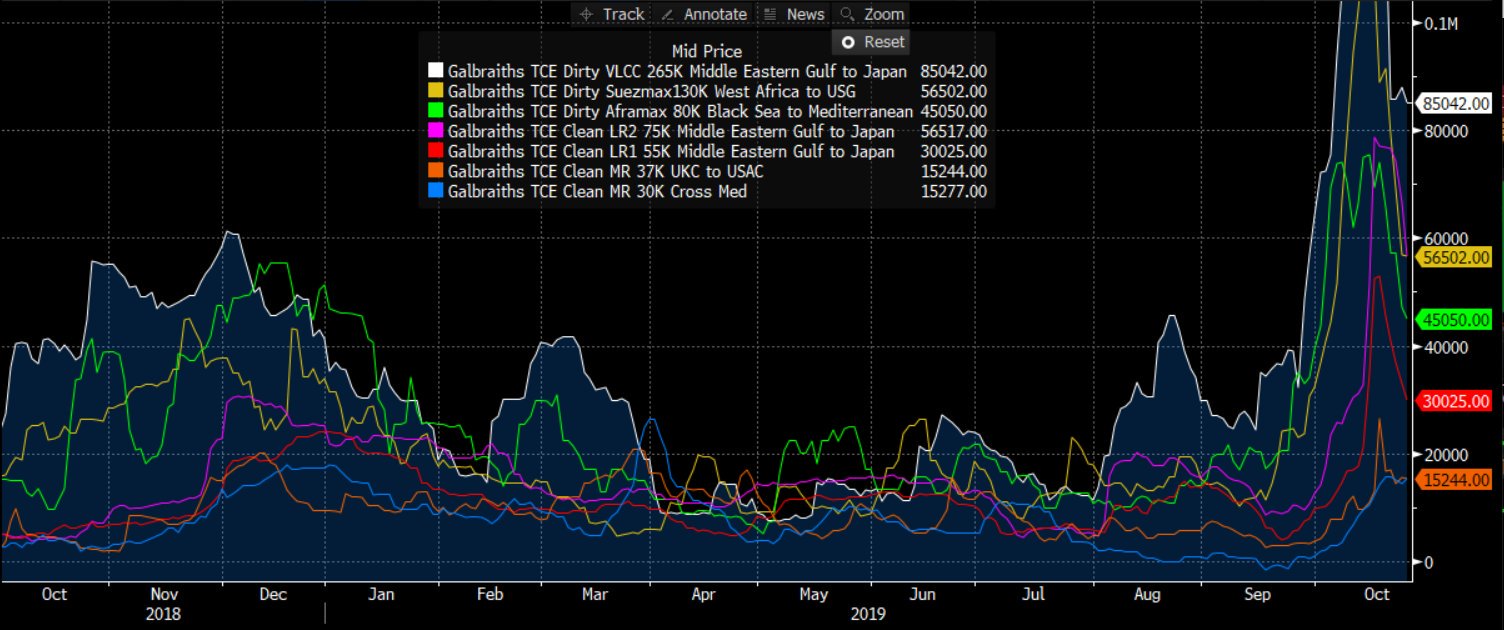Click the red 30025.00 axis price tag
Image resolution: width=1504 pixels, height=630 pixels.
1454,399
